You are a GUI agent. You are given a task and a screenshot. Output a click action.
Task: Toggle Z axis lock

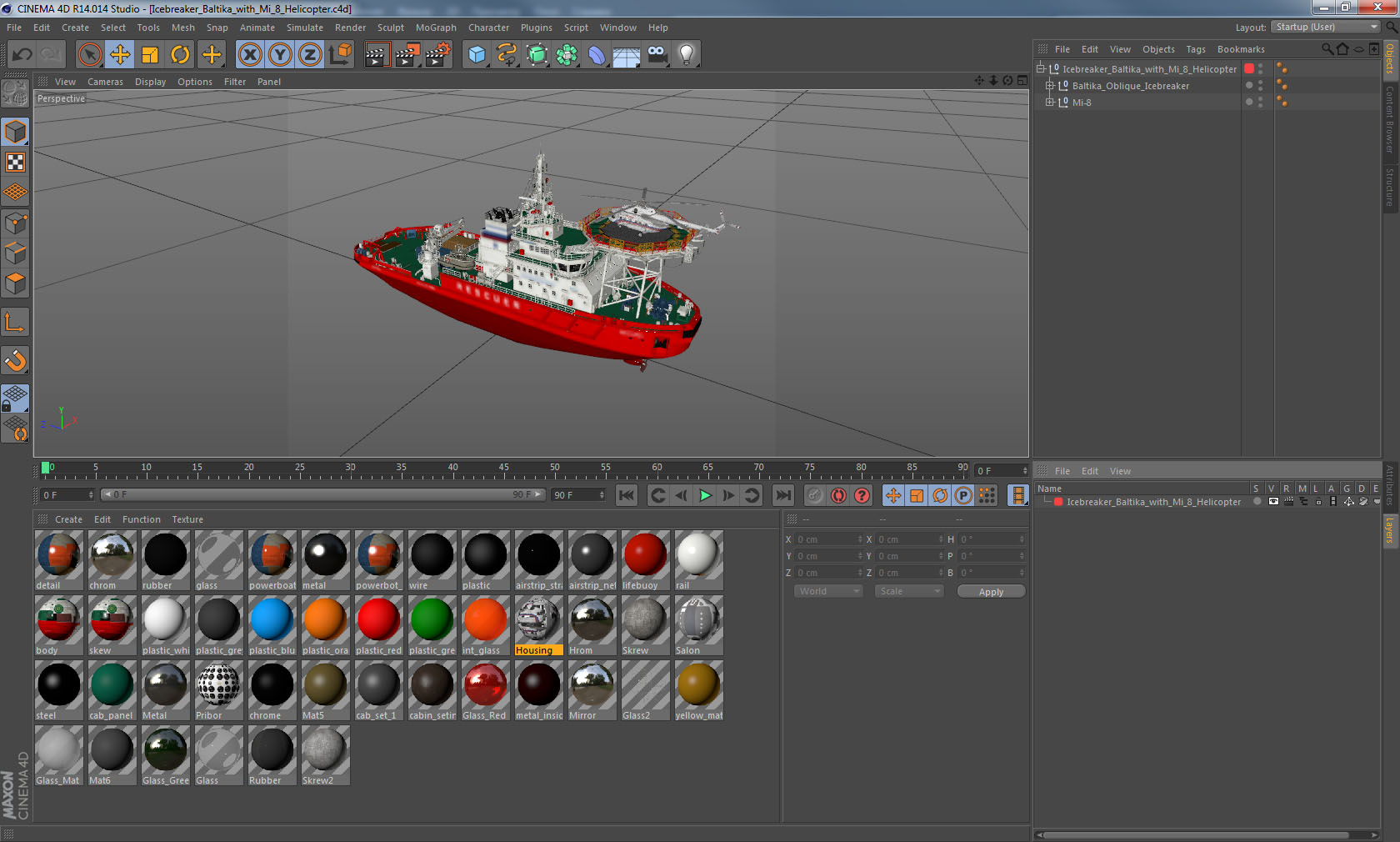(310, 55)
